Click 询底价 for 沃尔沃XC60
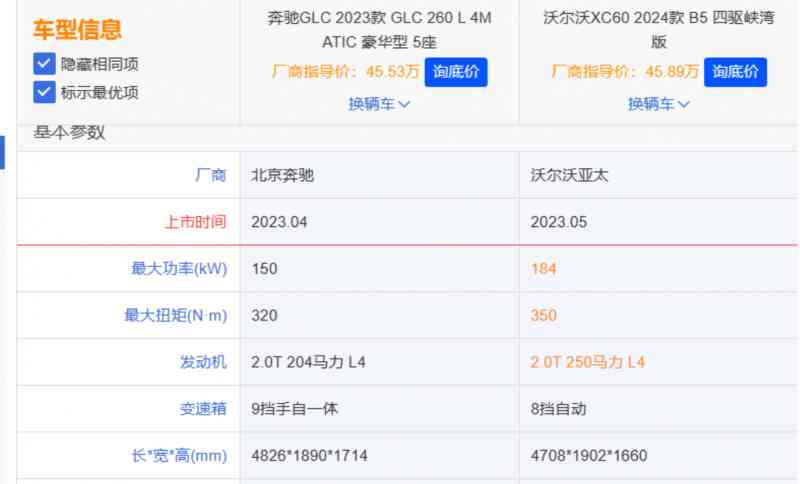Image resolution: width=800 pixels, height=484 pixels. coord(735,72)
